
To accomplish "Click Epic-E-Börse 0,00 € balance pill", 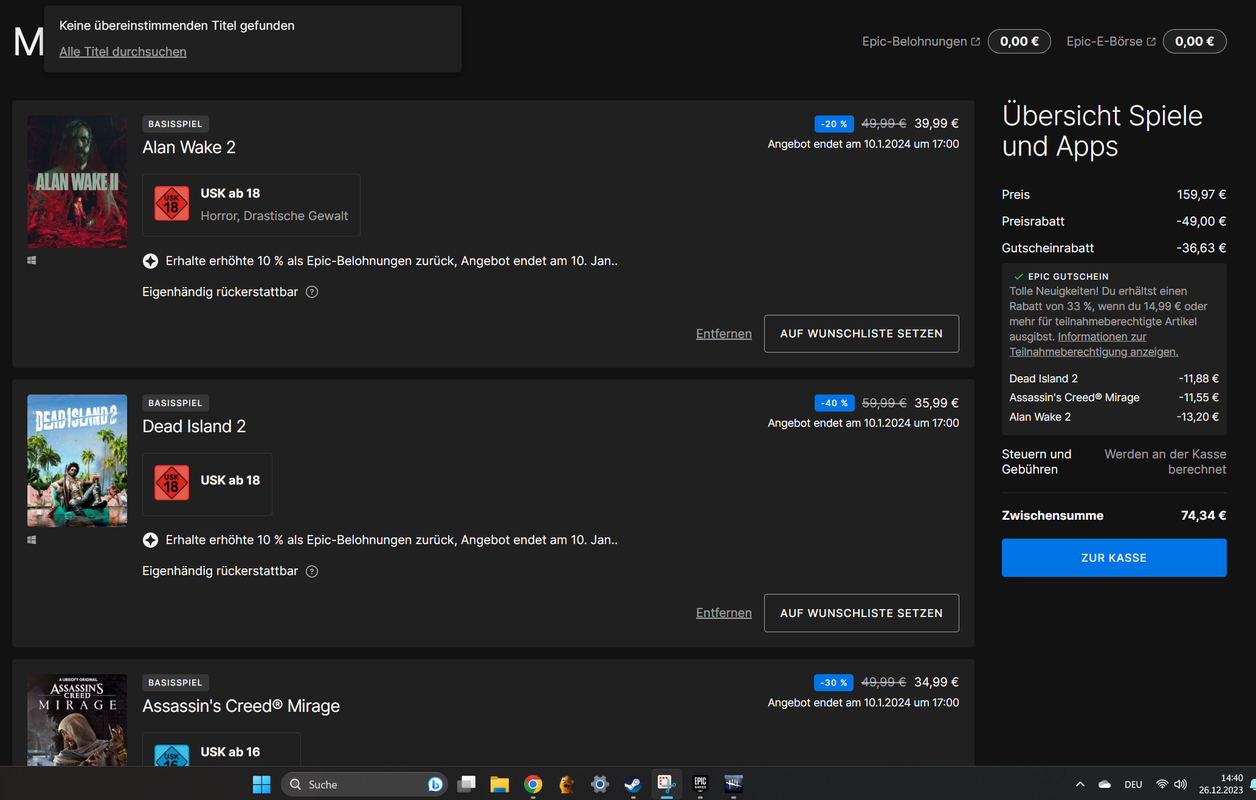I will 1194,42.
